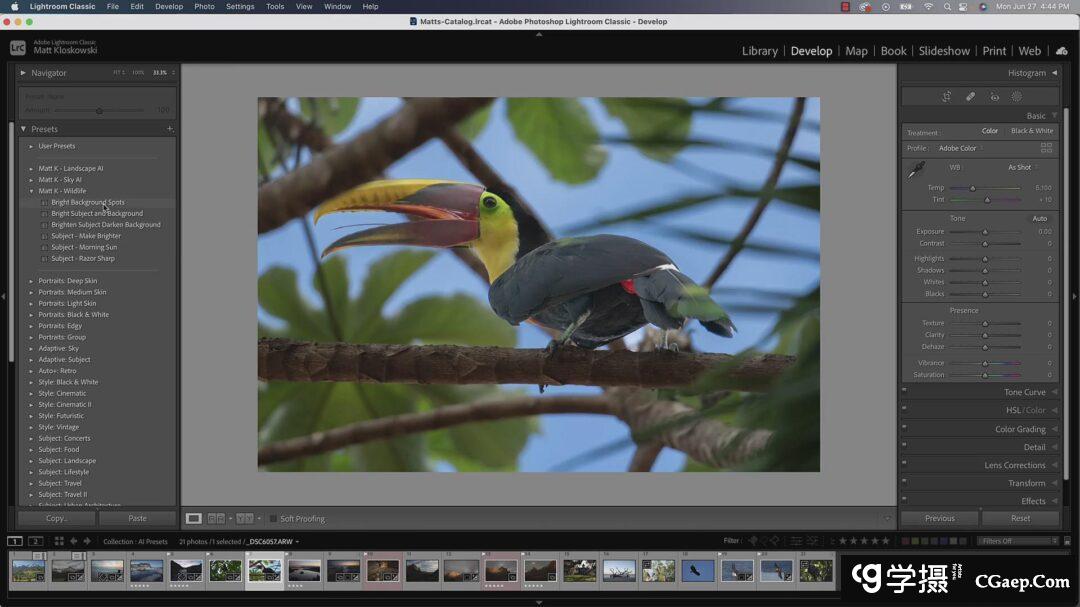Click the Reset button
This screenshot has width=1080, height=607.
tap(1020, 518)
